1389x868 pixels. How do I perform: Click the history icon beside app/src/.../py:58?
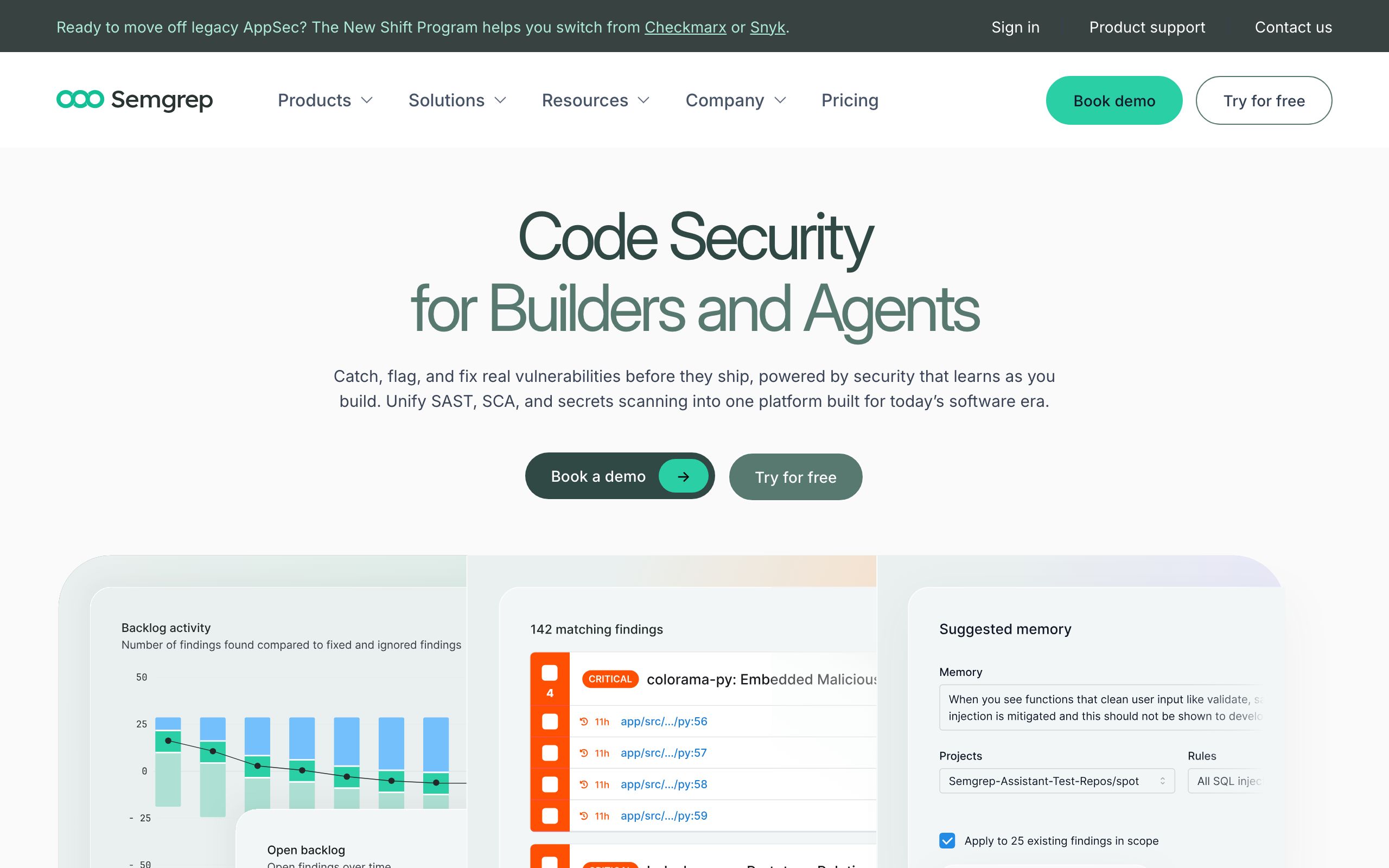point(584,784)
